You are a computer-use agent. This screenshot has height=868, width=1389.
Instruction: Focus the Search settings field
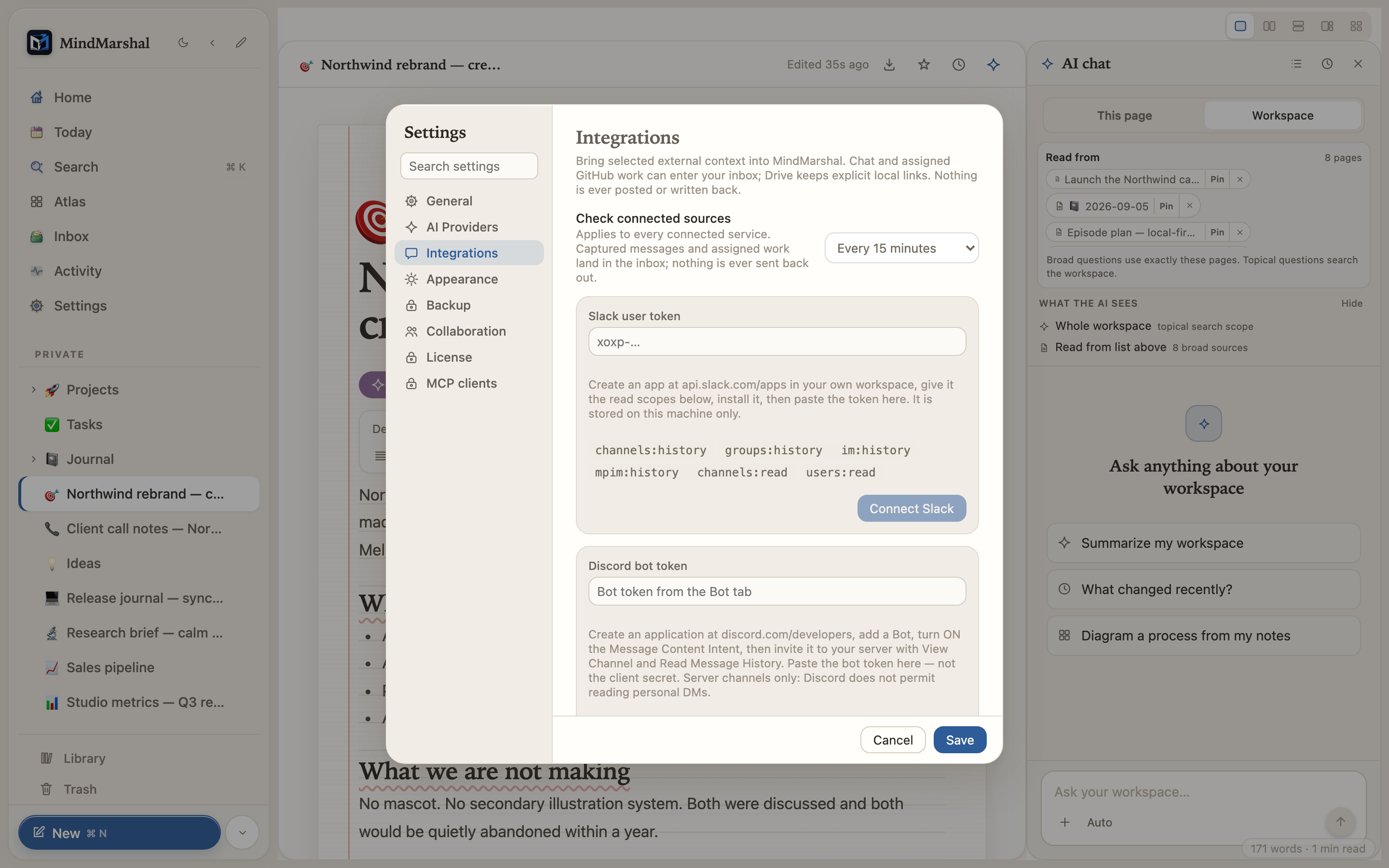469,166
